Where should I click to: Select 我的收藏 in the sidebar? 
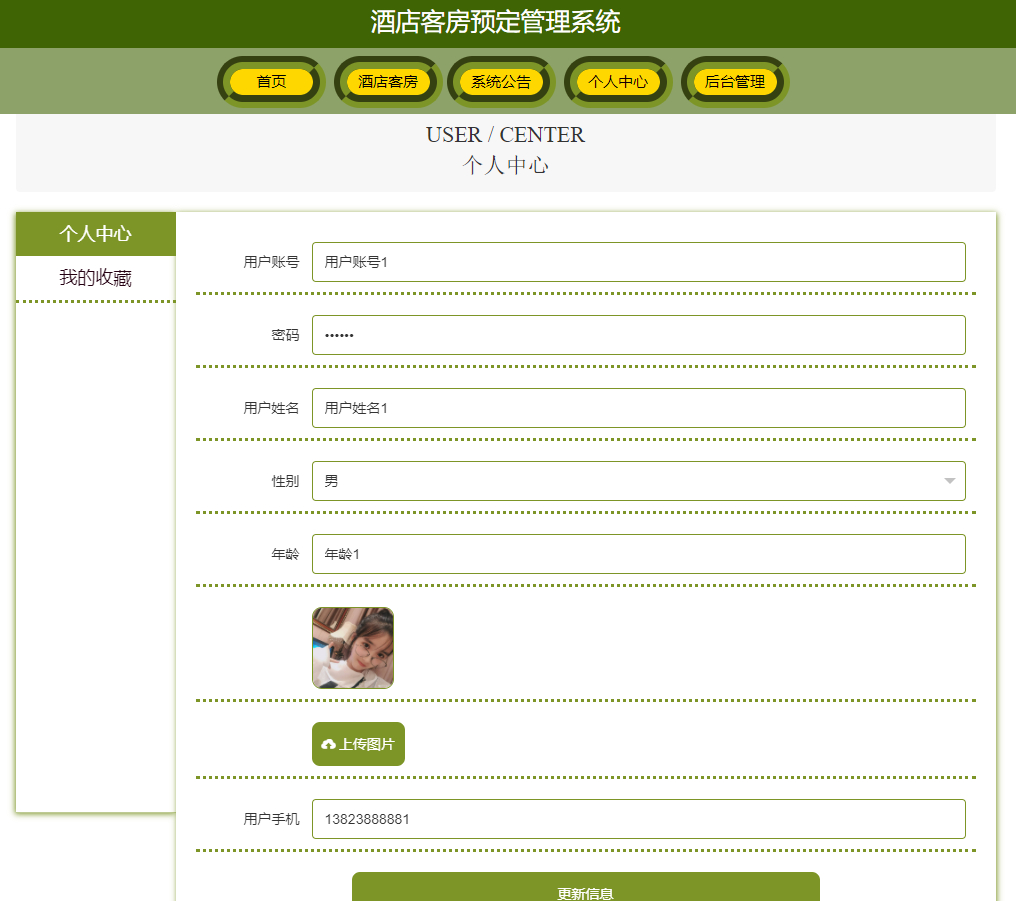click(x=95, y=278)
